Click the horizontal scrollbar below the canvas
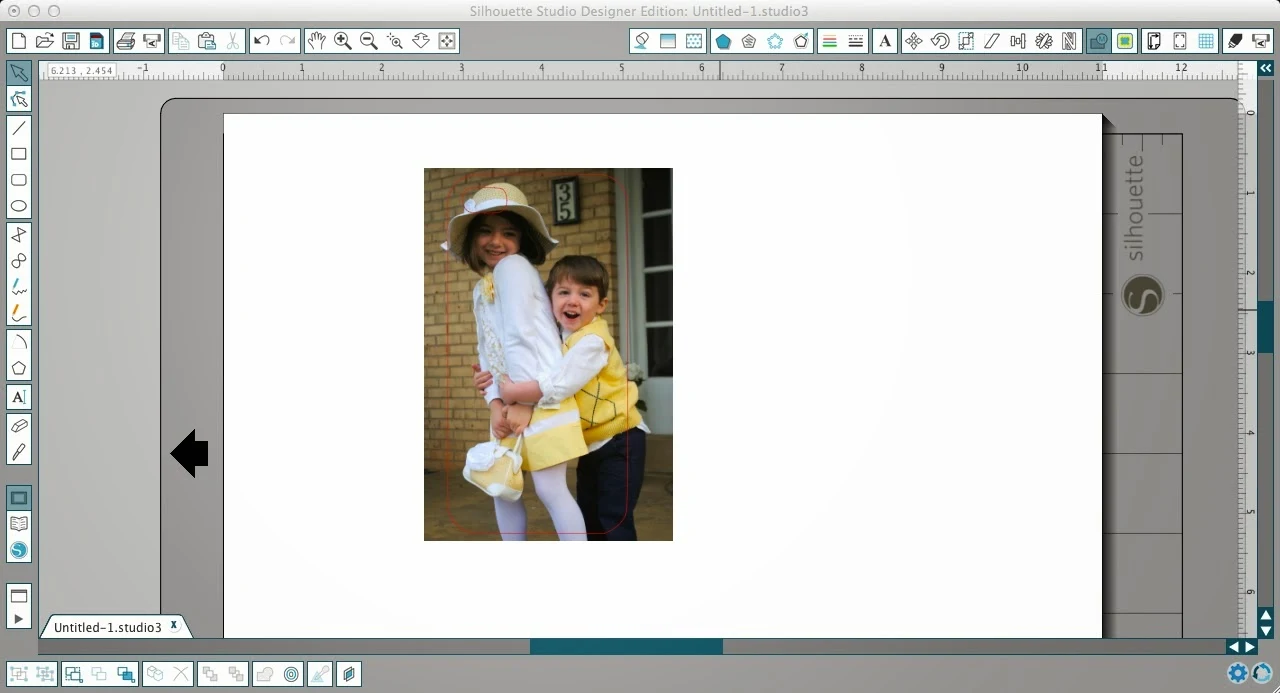The width and height of the screenshot is (1280, 693). [625, 646]
